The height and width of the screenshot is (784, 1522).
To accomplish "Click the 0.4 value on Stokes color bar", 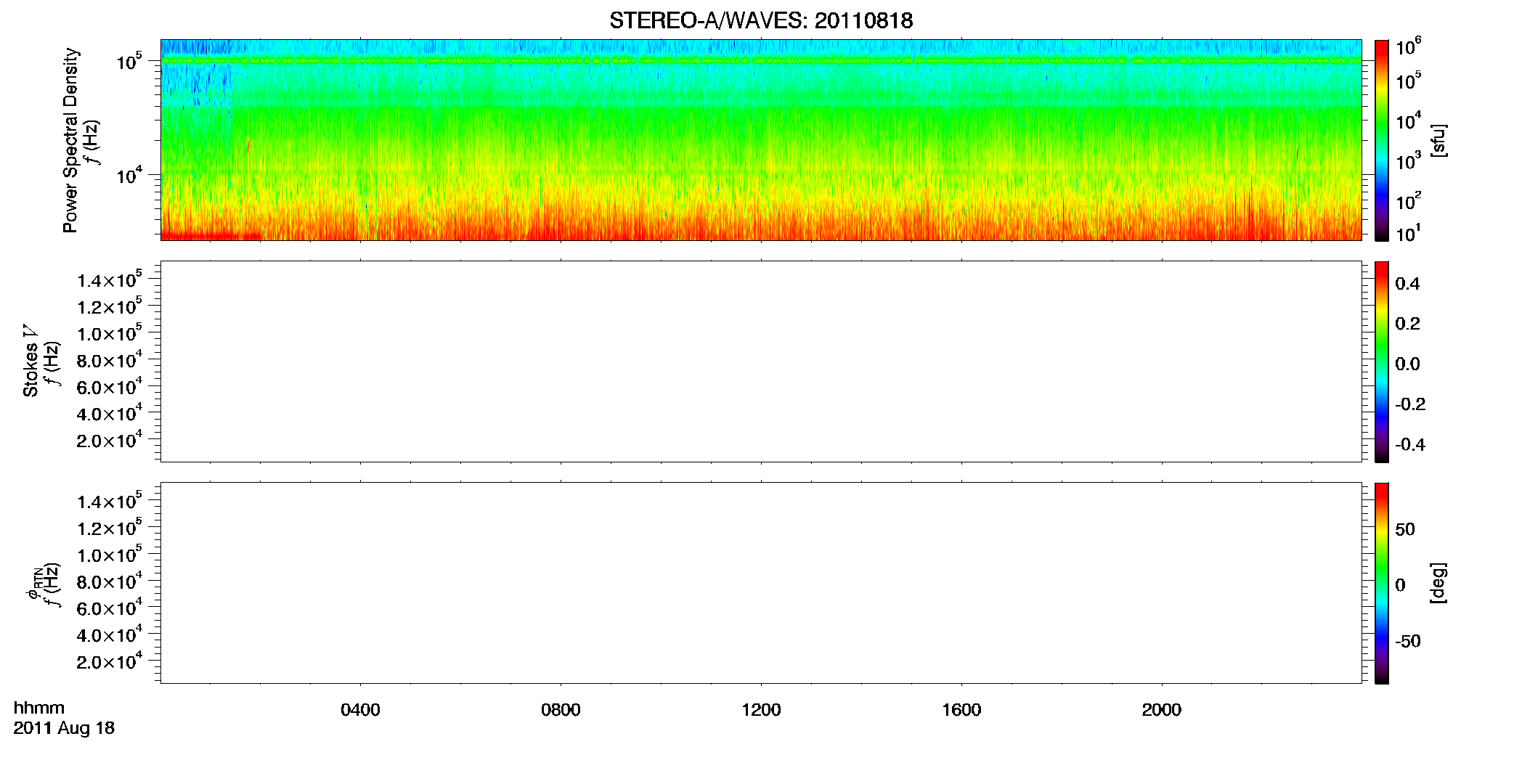I will 1407,284.
